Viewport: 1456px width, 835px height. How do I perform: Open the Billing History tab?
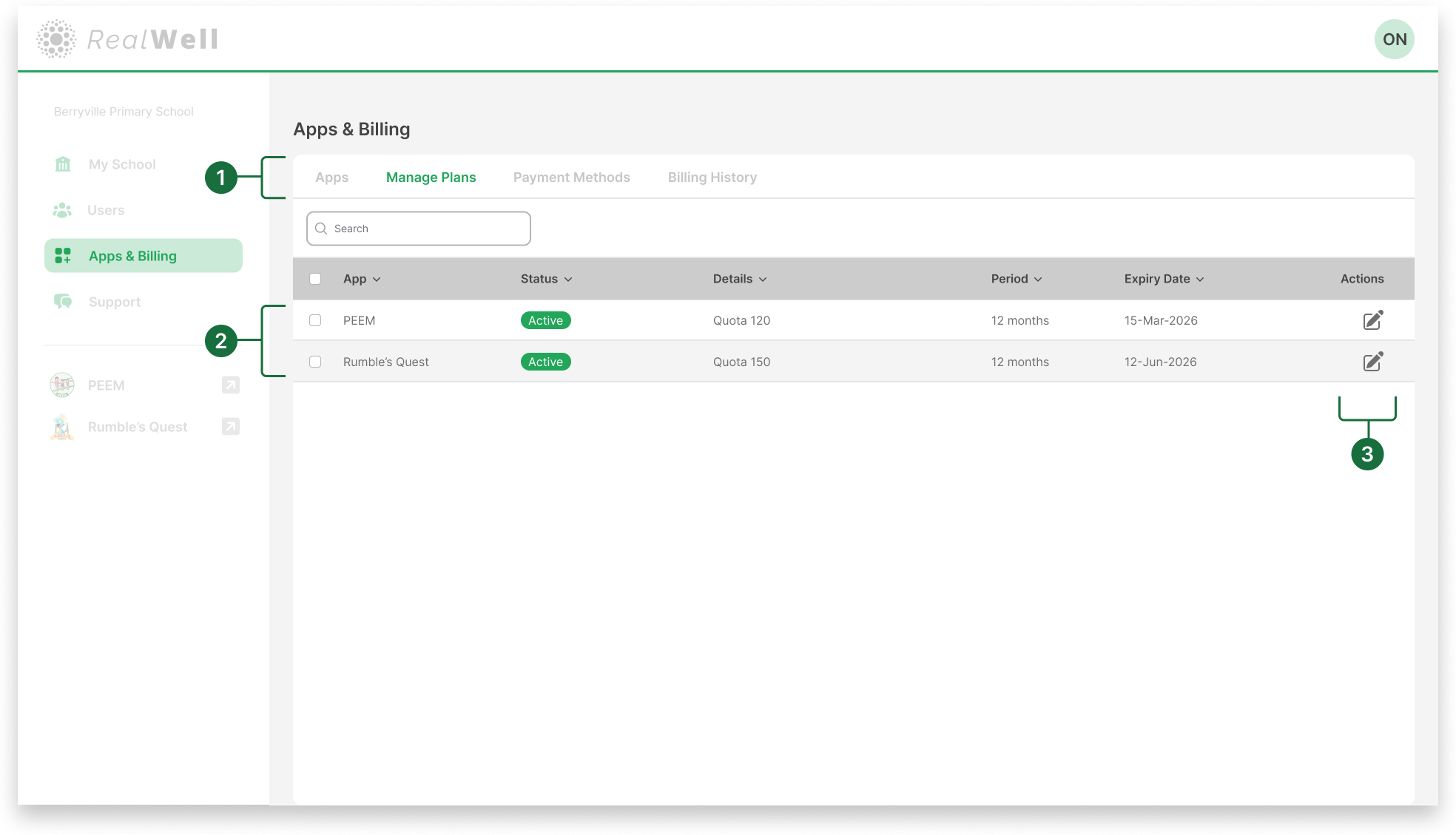coord(712,177)
